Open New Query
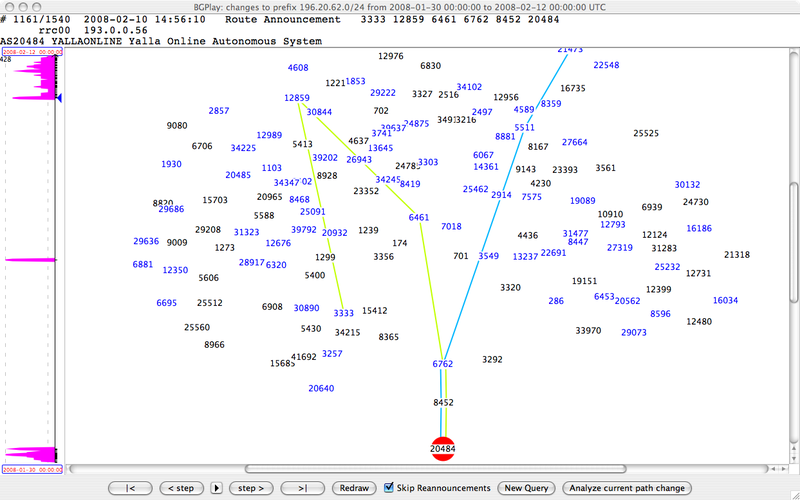This screenshot has width=800, height=500. pos(527,488)
